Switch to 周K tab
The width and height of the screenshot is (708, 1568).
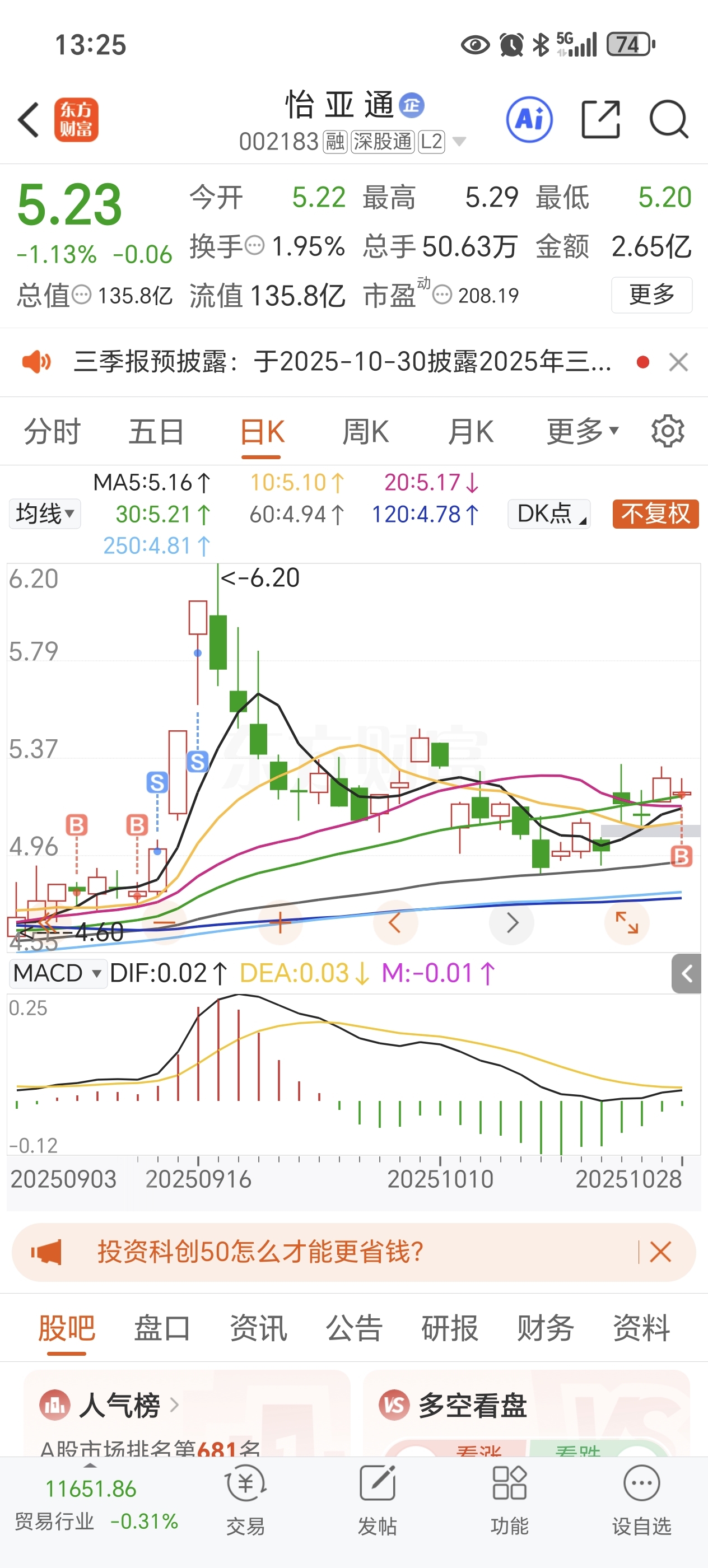365,432
